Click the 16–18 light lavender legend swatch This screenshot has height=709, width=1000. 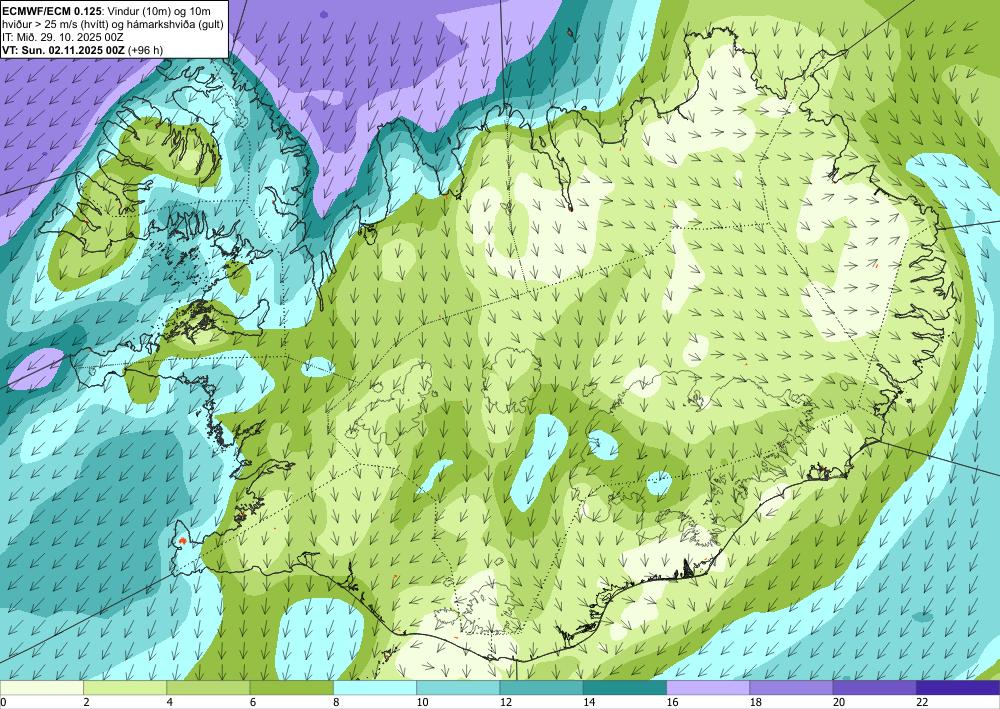point(708,688)
